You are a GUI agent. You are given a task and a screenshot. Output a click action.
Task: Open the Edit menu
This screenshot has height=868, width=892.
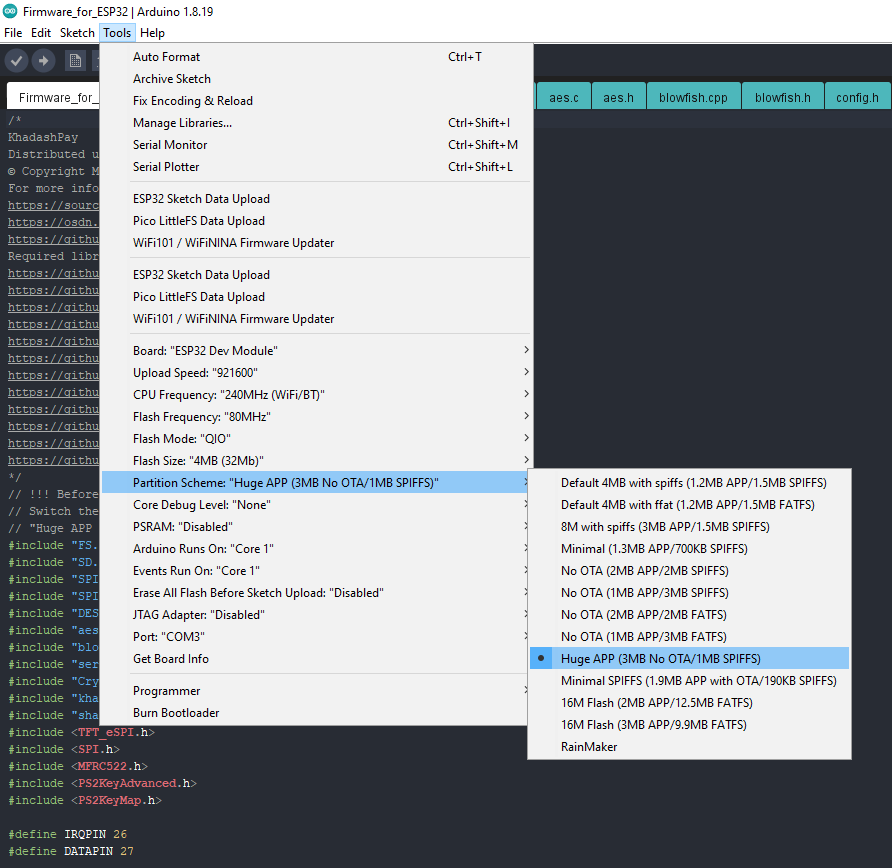pos(41,33)
